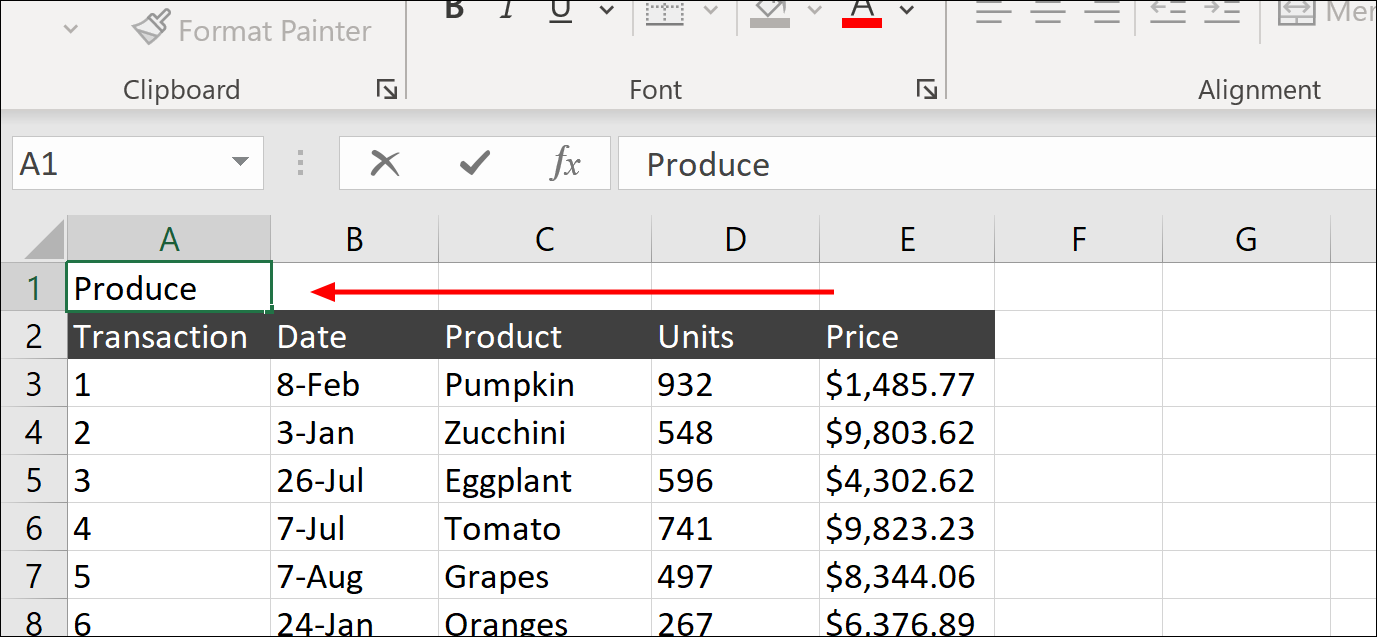The image size is (1377, 637).
Task: Increase the indent
Action: pos(1222,12)
